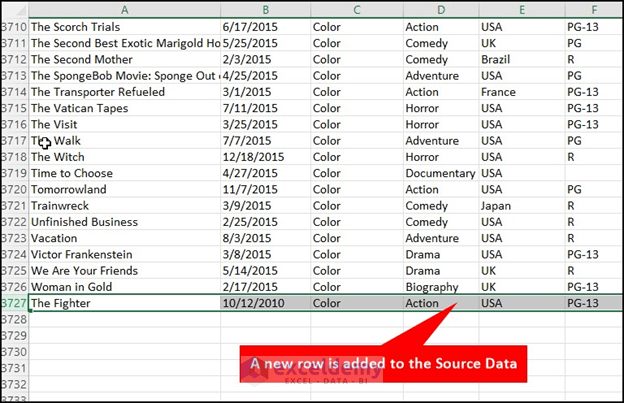
Task: Select column A header
Action: click(124, 9)
